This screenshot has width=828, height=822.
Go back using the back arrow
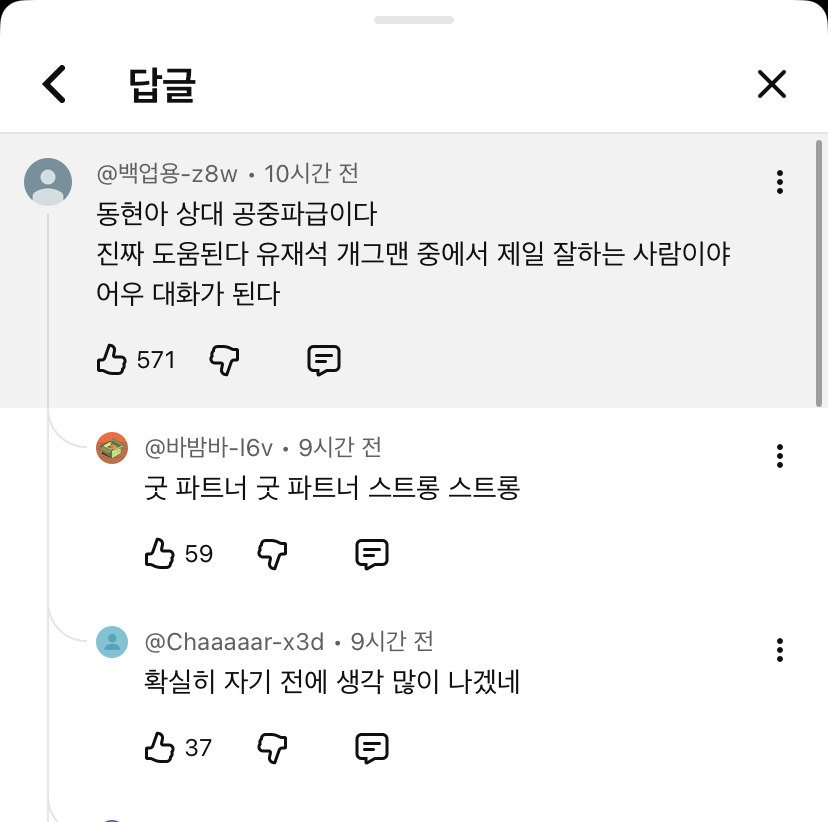point(55,84)
